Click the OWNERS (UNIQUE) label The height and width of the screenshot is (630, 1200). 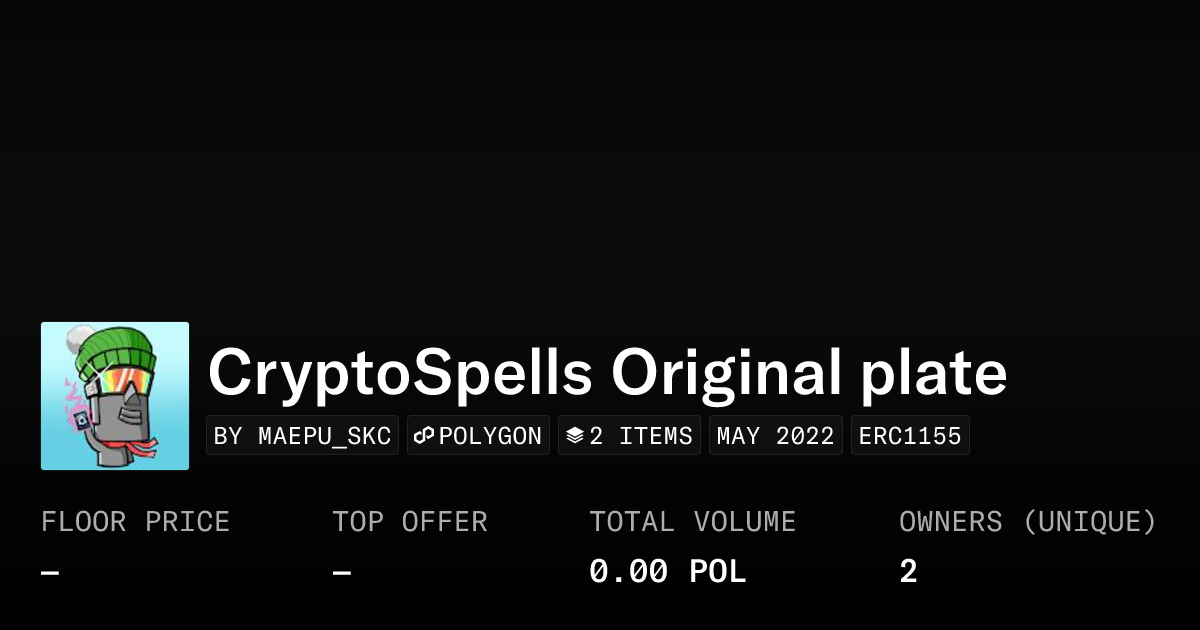coord(1027,522)
